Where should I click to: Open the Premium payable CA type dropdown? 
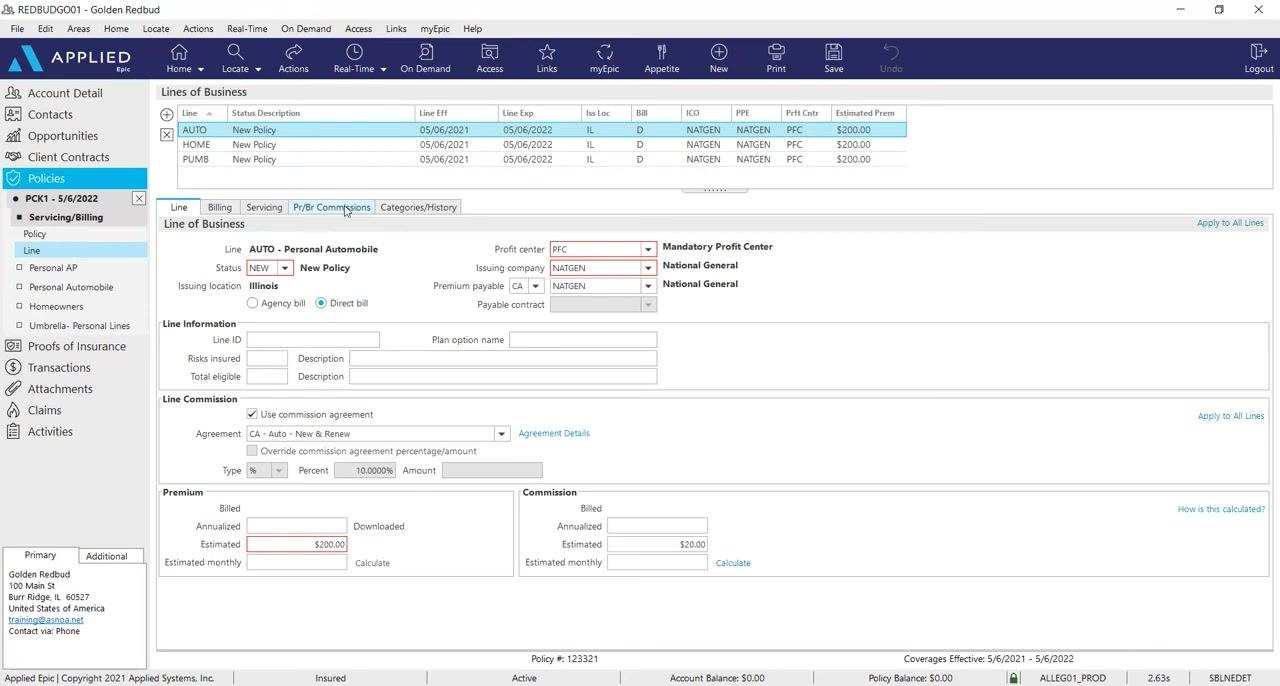[x=535, y=286]
